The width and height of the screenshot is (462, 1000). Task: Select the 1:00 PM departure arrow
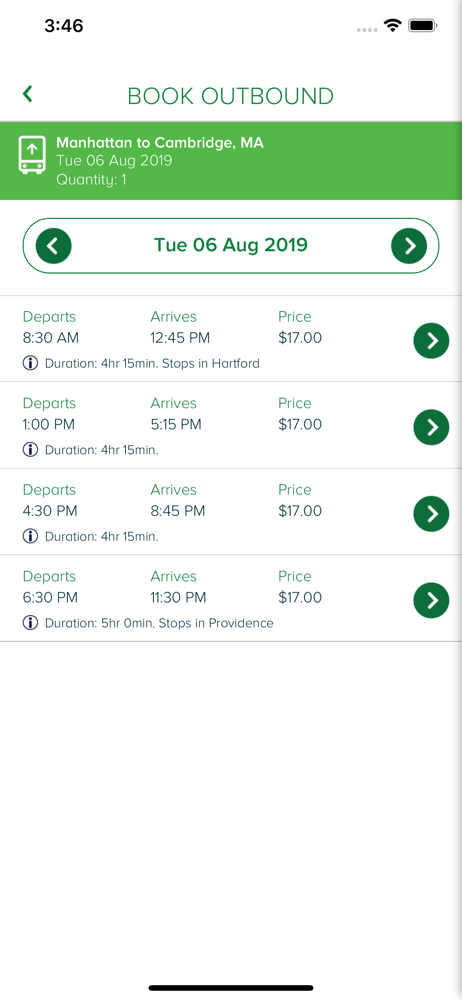[x=431, y=427]
